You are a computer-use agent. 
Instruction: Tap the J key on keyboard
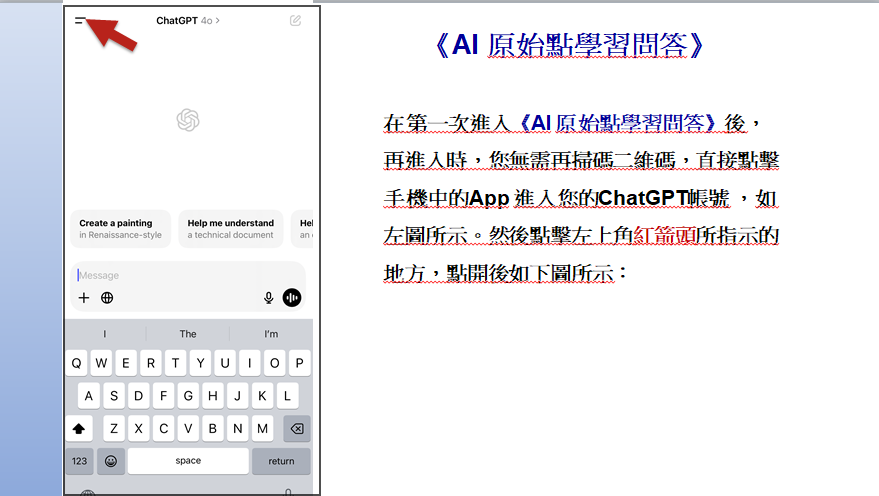237,396
